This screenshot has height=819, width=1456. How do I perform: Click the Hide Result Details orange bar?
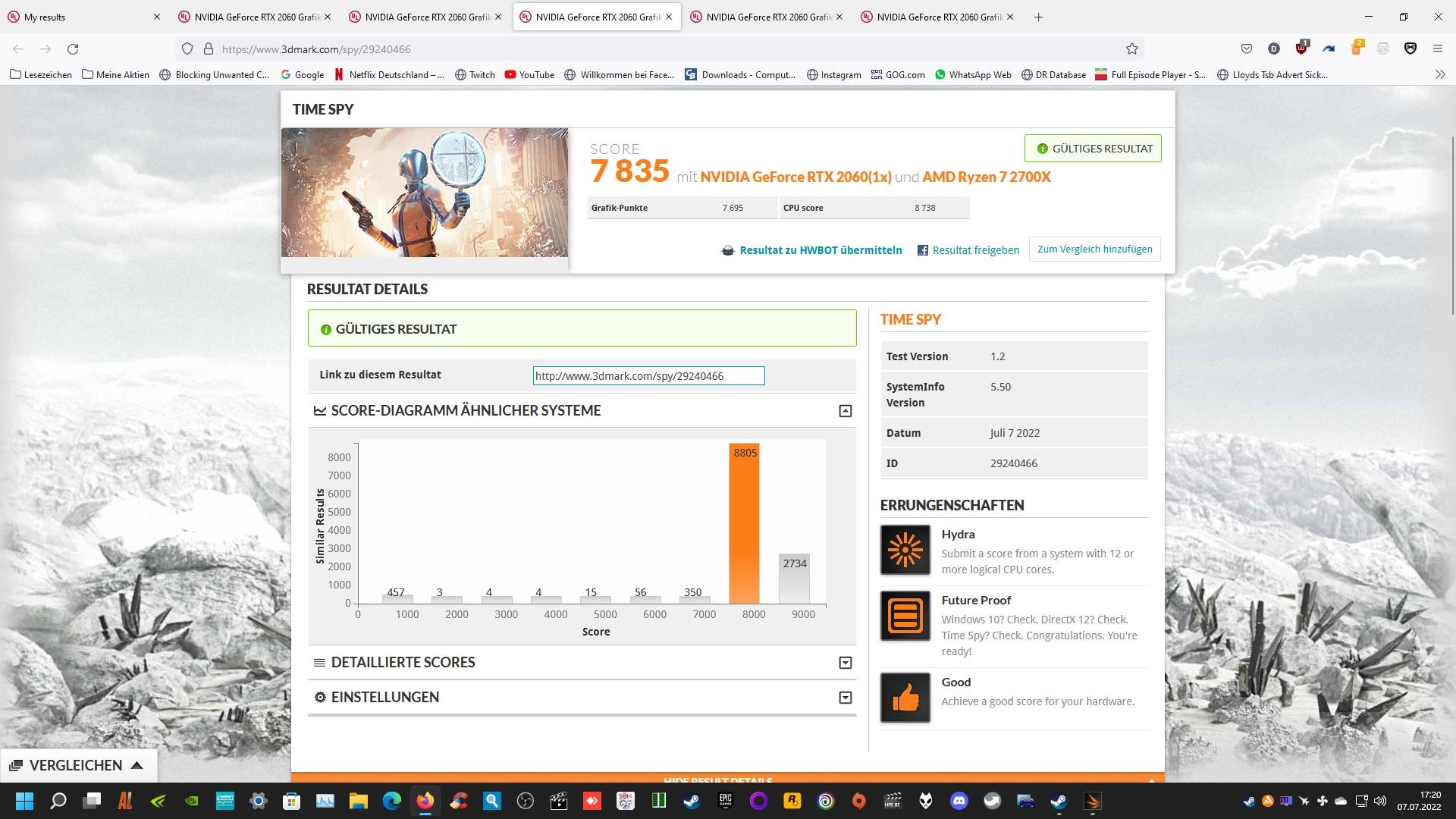tap(727, 778)
